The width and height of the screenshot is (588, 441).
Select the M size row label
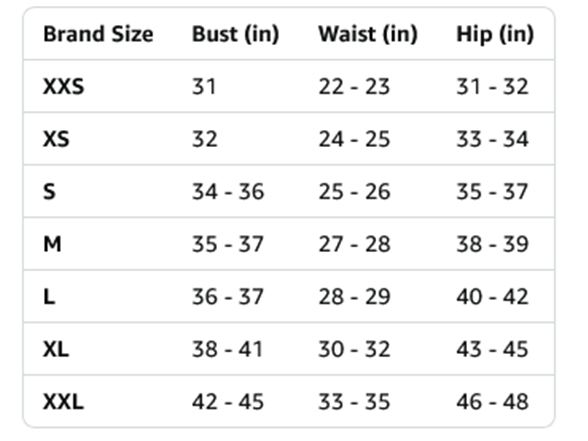tap(52, 244)
